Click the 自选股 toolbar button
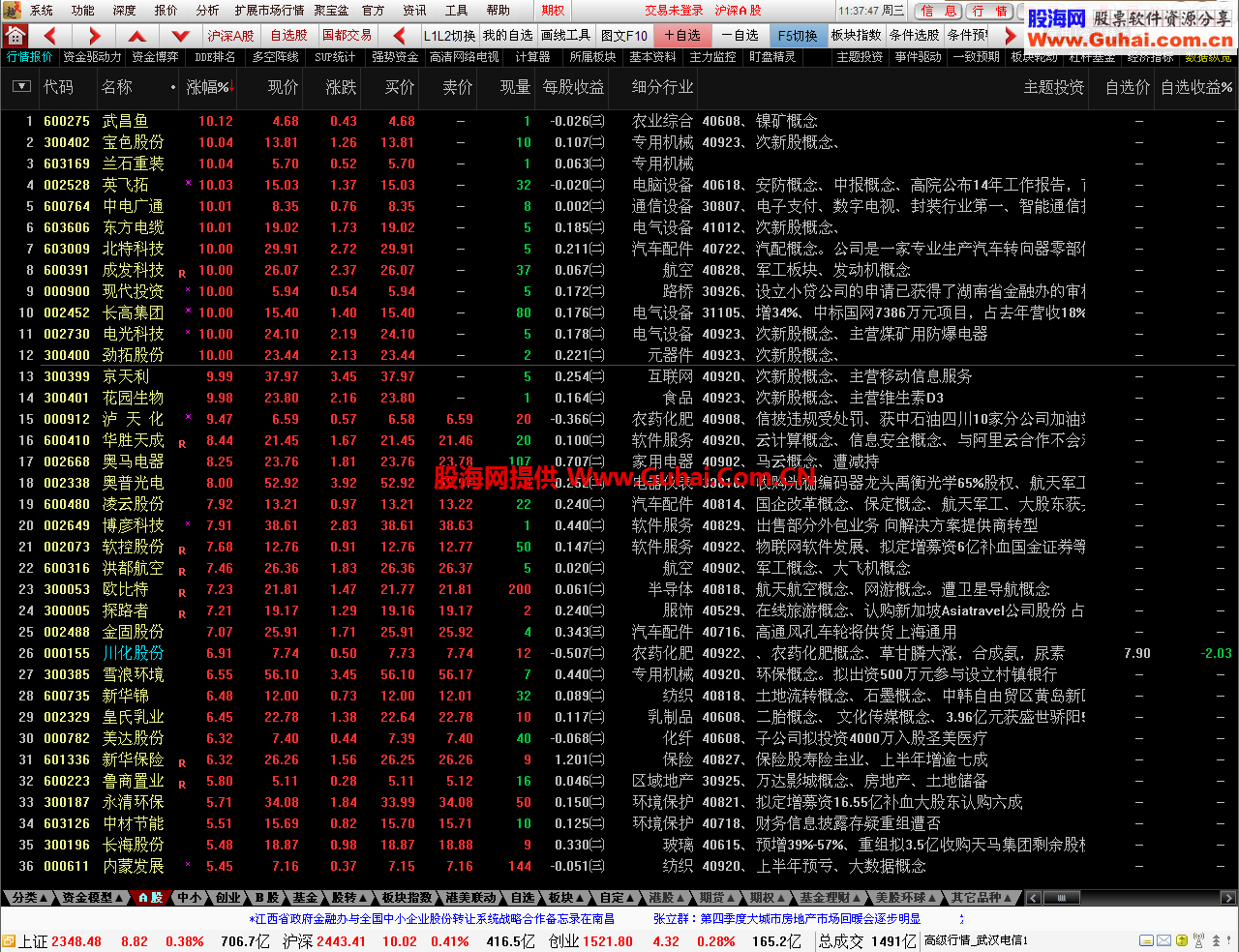This screenshot has width=1239, height=952. click(x=288, y=36)
